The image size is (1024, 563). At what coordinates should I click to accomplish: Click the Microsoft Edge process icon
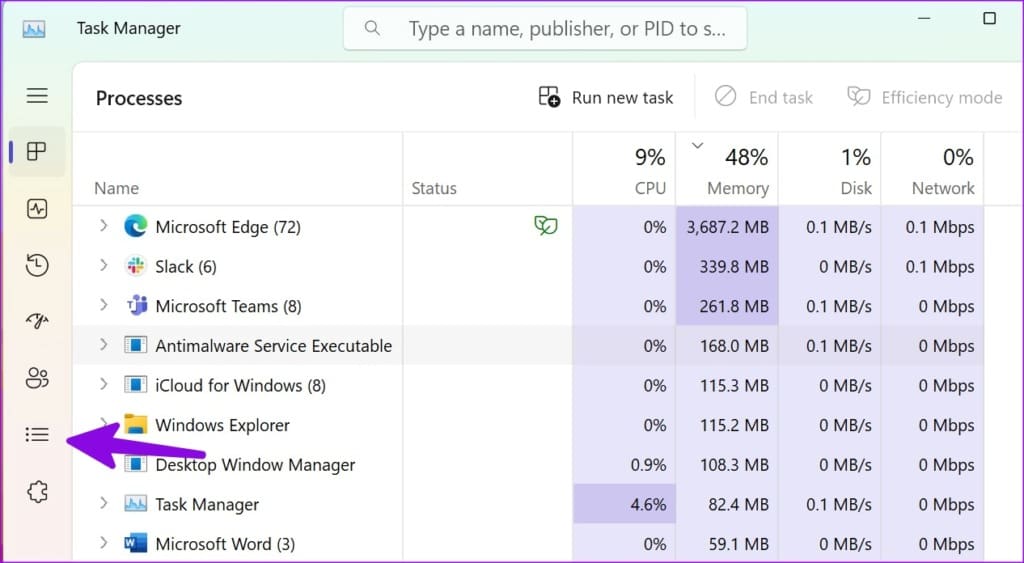[135, 226]
